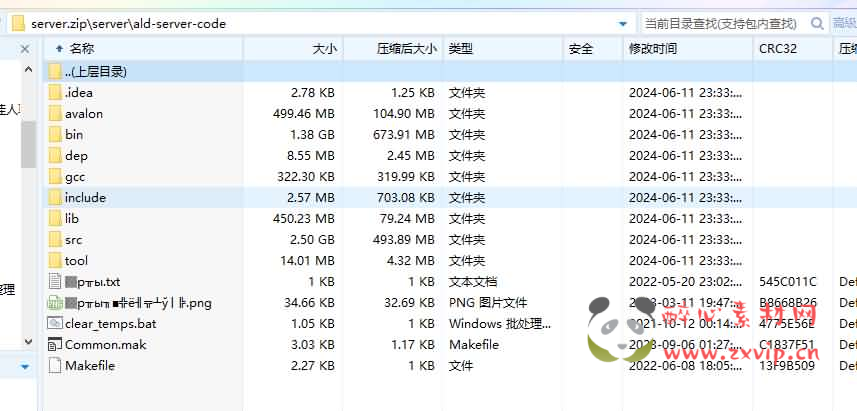Screen dimensions: 857x411
Task: Select the .png image file icon
Action: (55, 303)
